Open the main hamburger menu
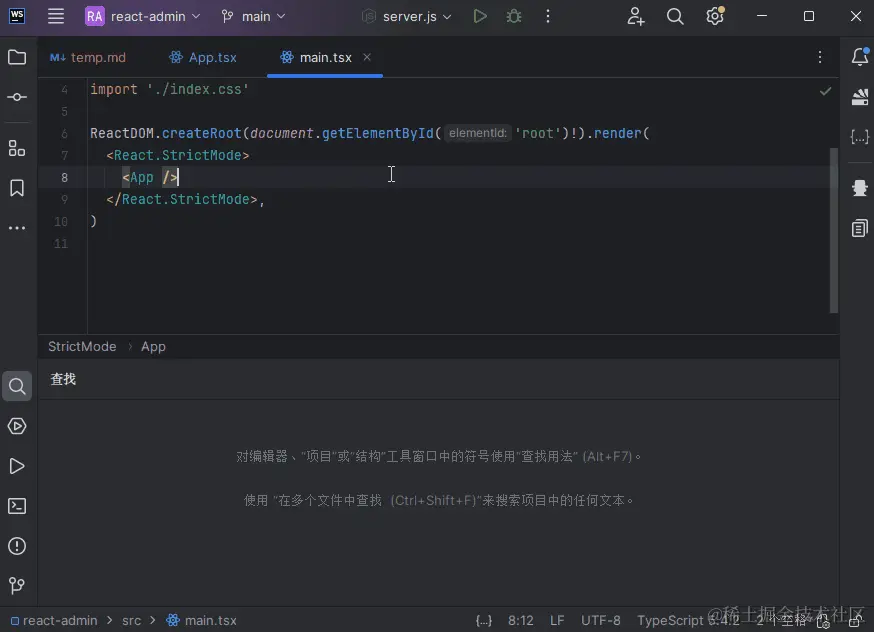 click(56, 16)
